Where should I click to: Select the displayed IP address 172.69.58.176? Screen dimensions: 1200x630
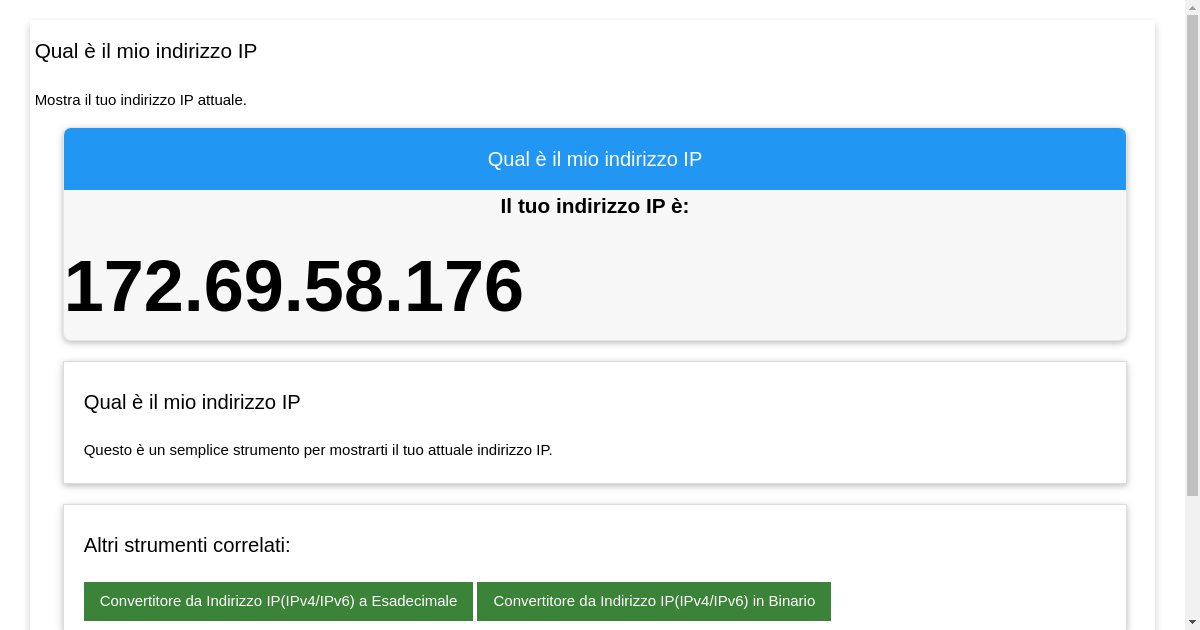pos(294,287)
